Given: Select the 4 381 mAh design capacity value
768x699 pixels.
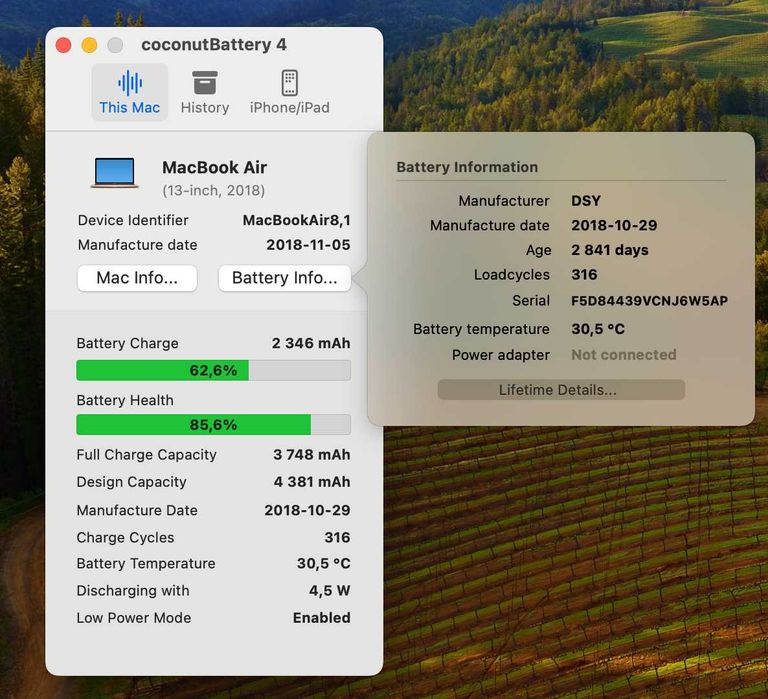Looking at the screenshot, I should coord(312,482).
